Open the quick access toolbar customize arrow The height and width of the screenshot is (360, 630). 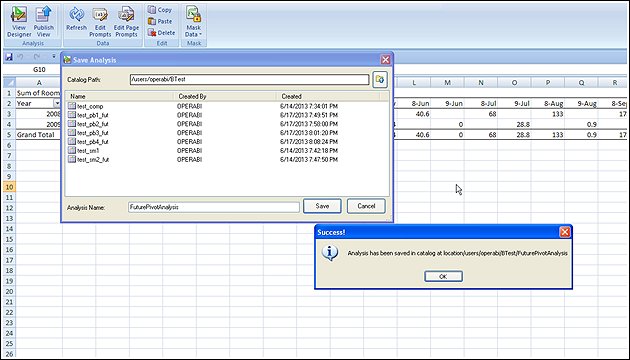point(53,57)
